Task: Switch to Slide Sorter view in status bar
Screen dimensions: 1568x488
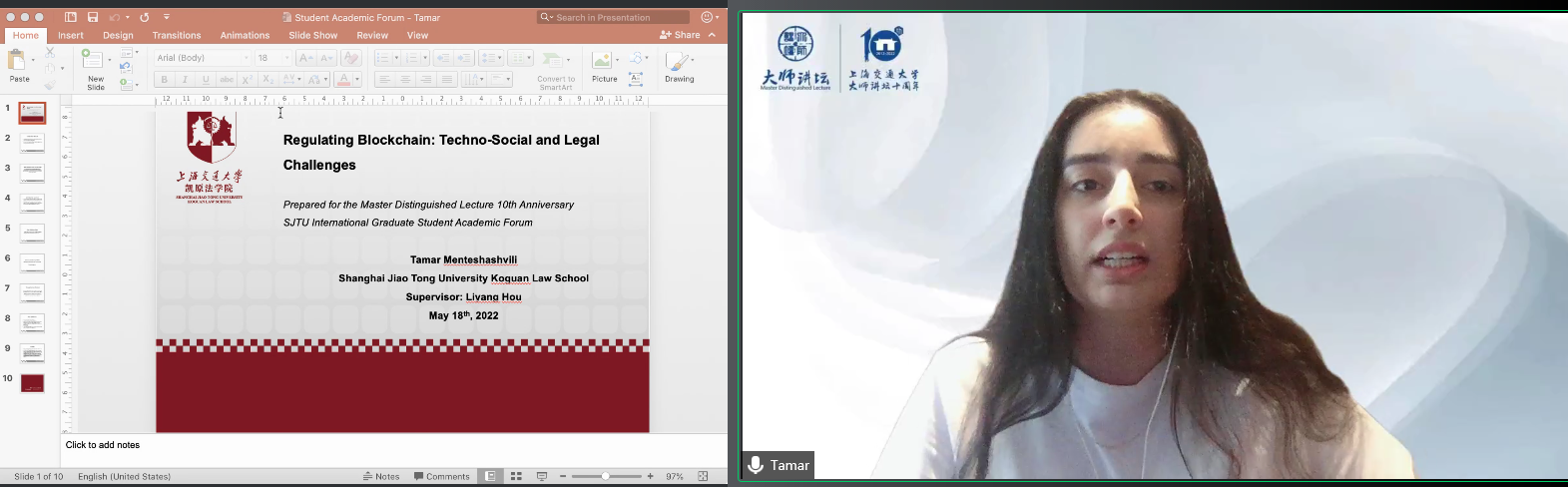Action: coord(516,477)
